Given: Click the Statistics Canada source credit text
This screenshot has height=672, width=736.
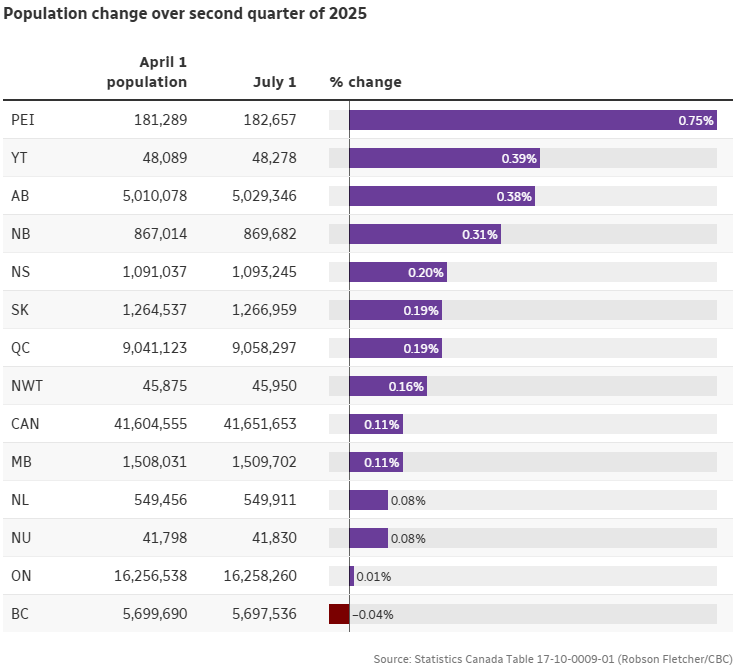Looking at the screenshot, I should (553, 659).
